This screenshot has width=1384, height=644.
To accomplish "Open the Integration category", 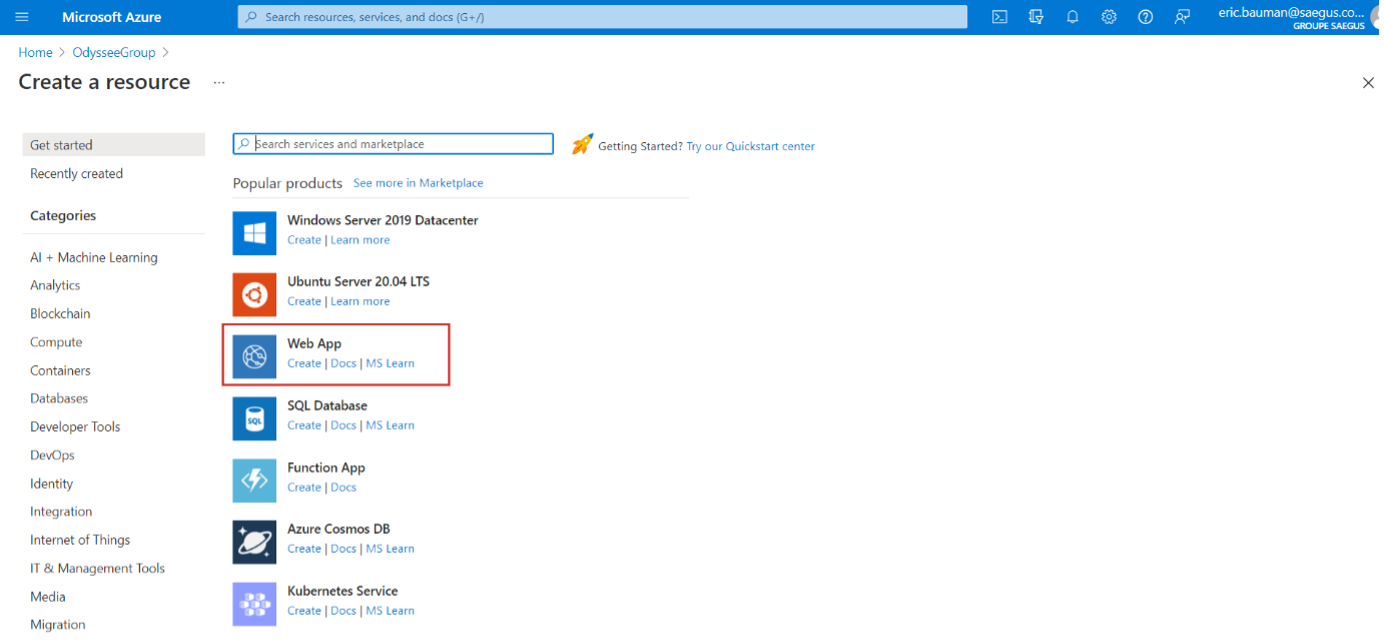I will click(x=61, y=511).
